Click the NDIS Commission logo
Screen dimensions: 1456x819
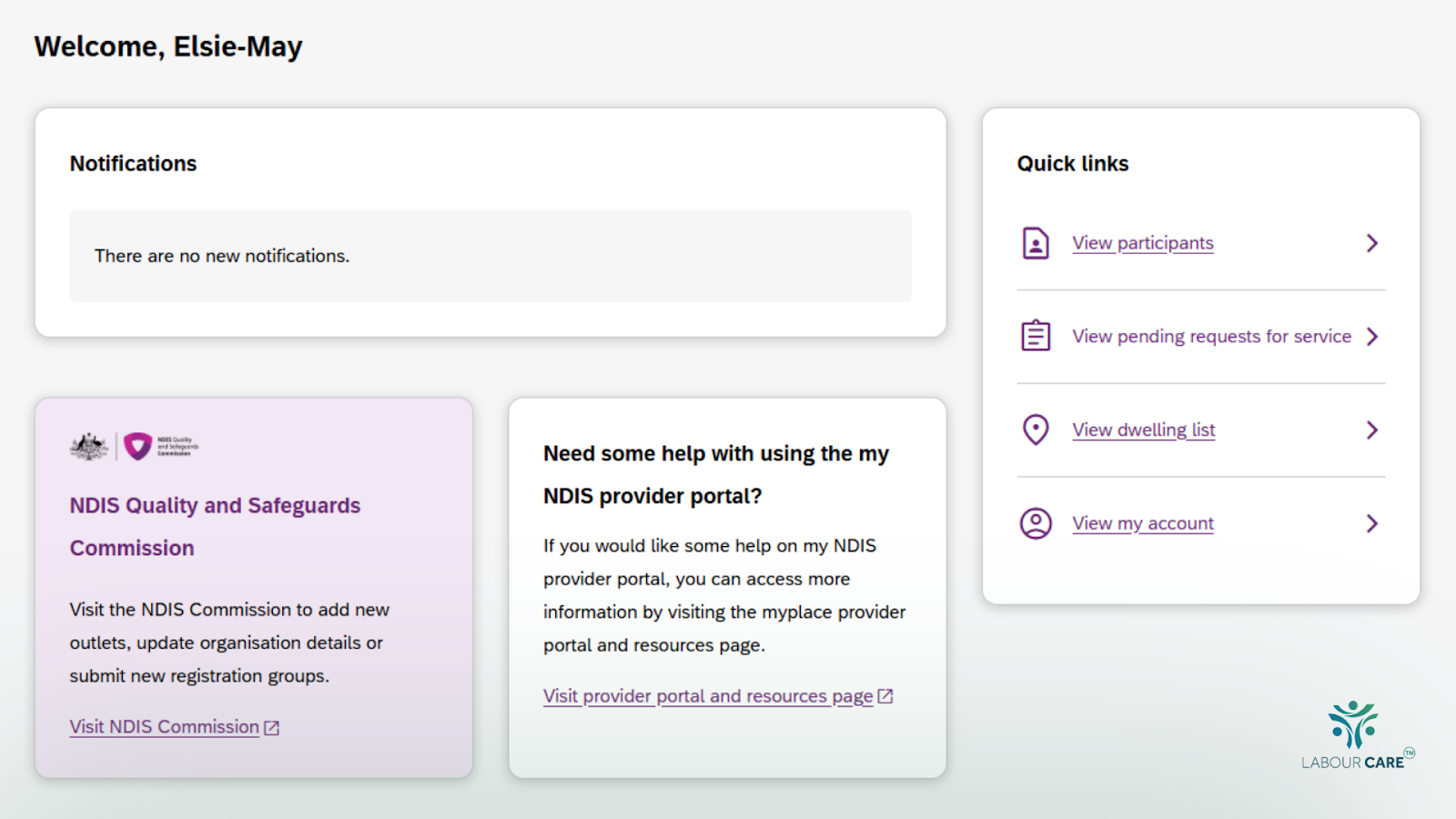(x=135, y=446)
